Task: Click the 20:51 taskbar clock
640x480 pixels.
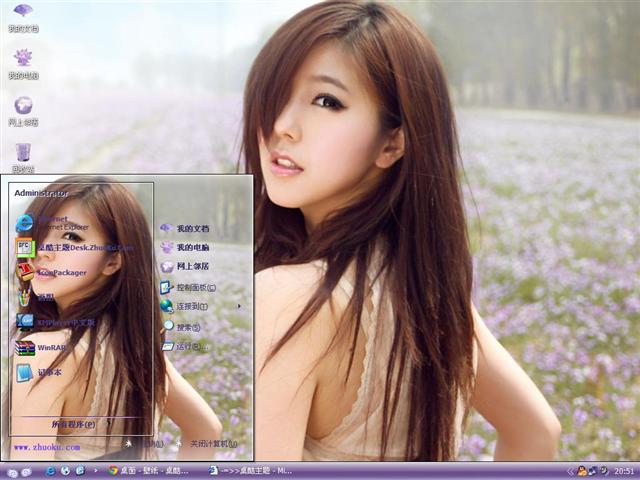Action: tap(624, 471)
